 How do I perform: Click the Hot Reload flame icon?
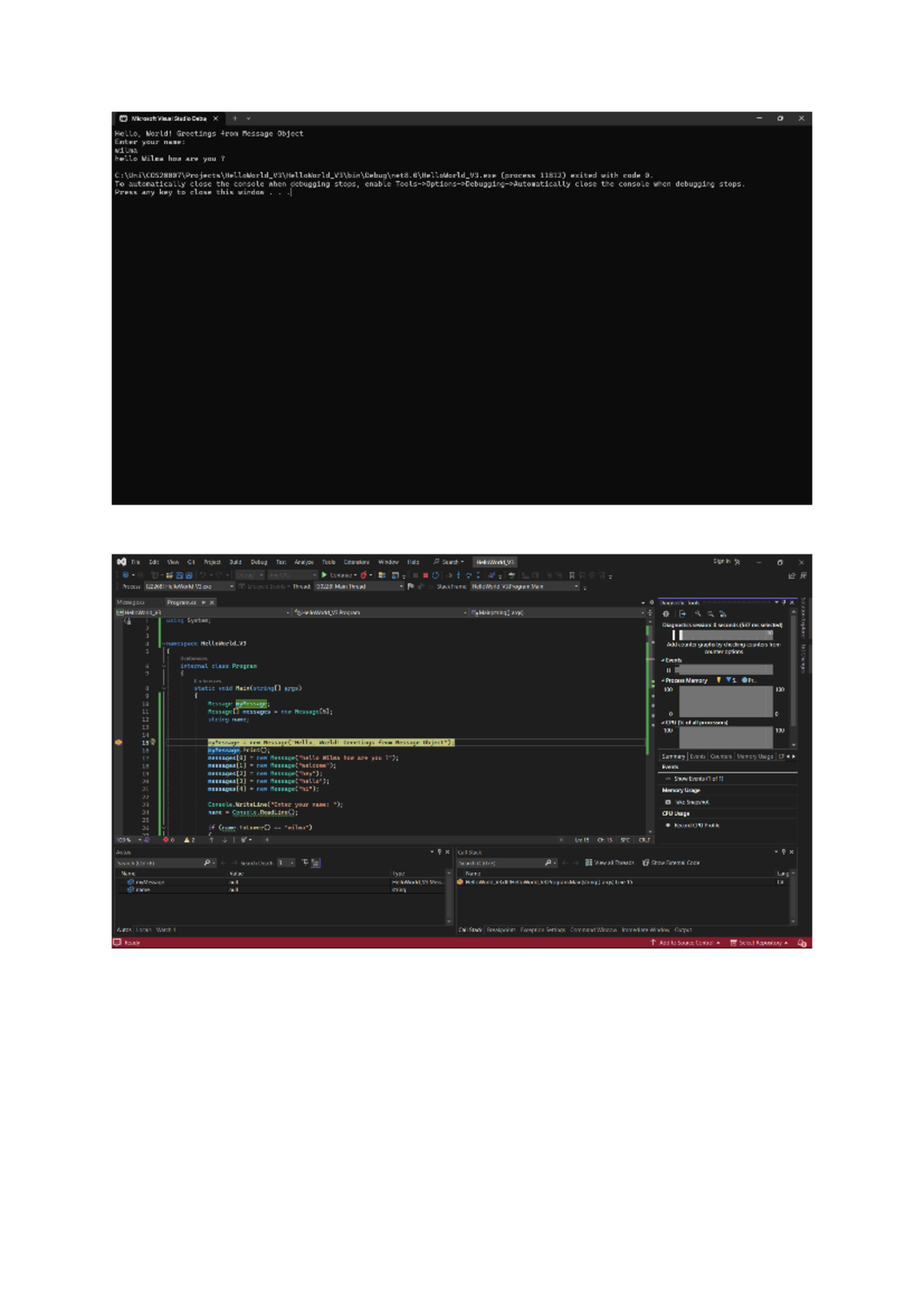363,574
